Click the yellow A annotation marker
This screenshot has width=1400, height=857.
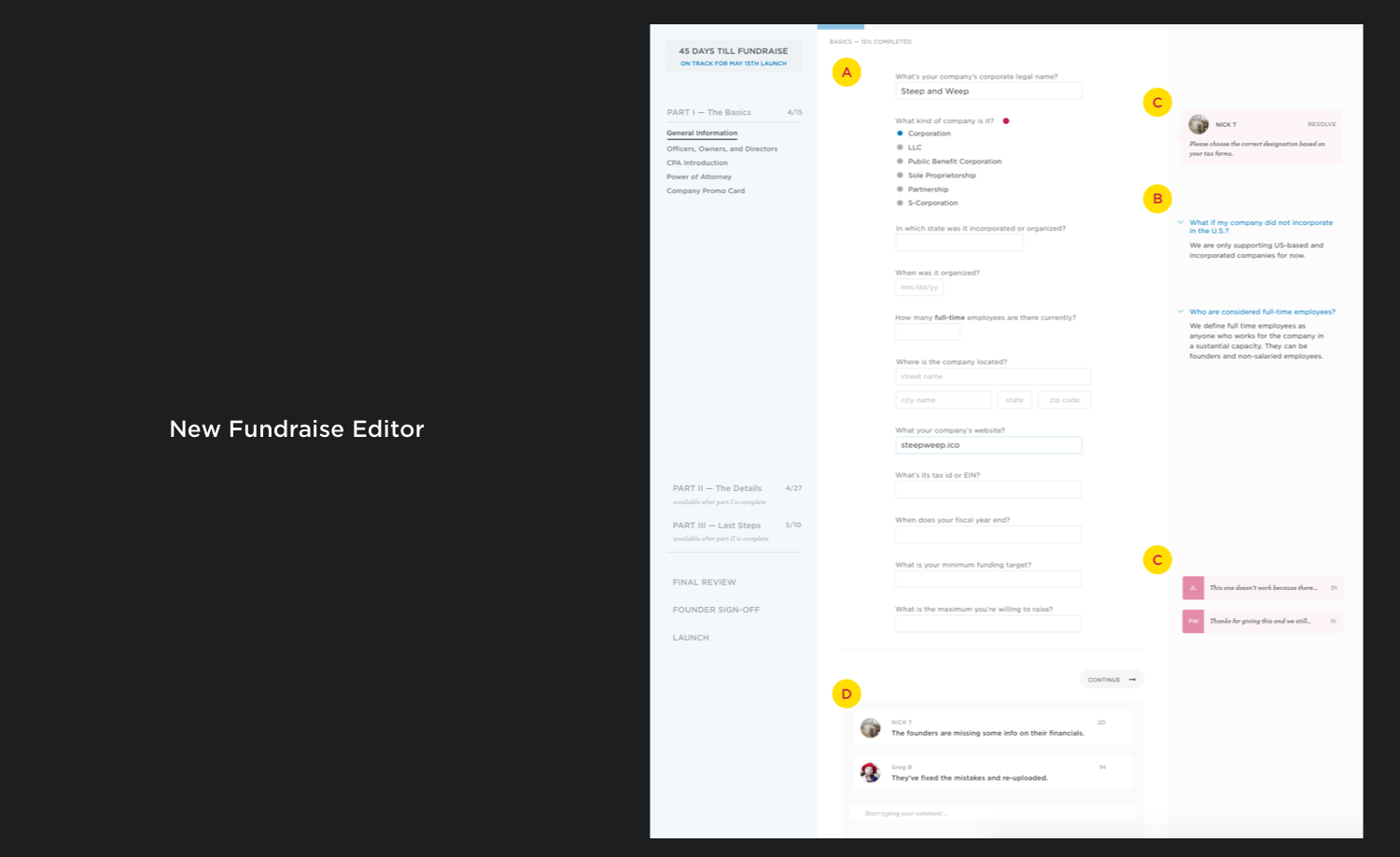pyautogui.click(x=847, y=73)
